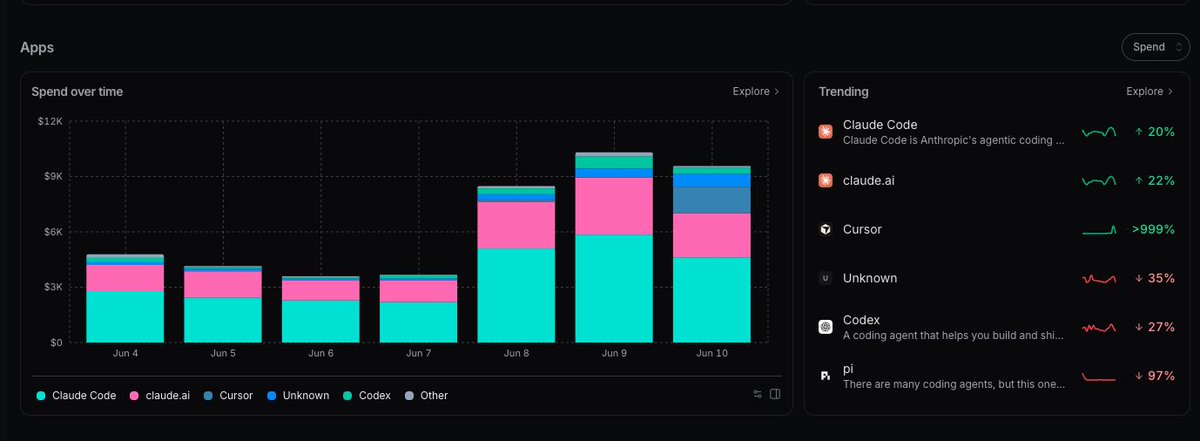
Task: Open Explore link in Spend over time
Action: coord(756,91)
